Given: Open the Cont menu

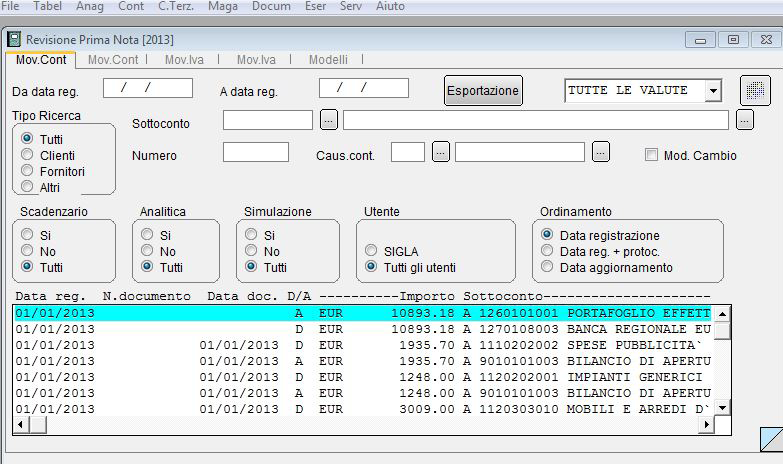Looking at the screenshot, I should (131, 6).
